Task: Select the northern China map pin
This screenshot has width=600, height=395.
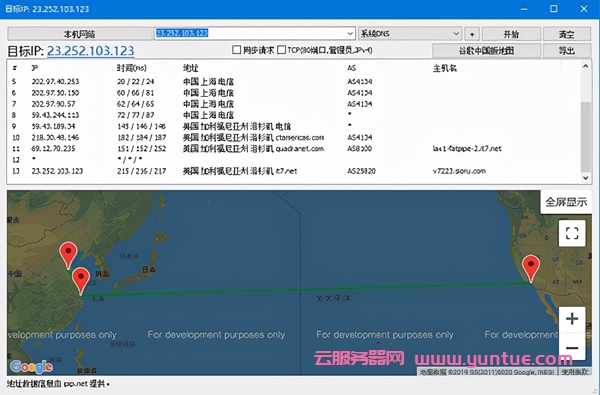Action: tap(68, 255)
